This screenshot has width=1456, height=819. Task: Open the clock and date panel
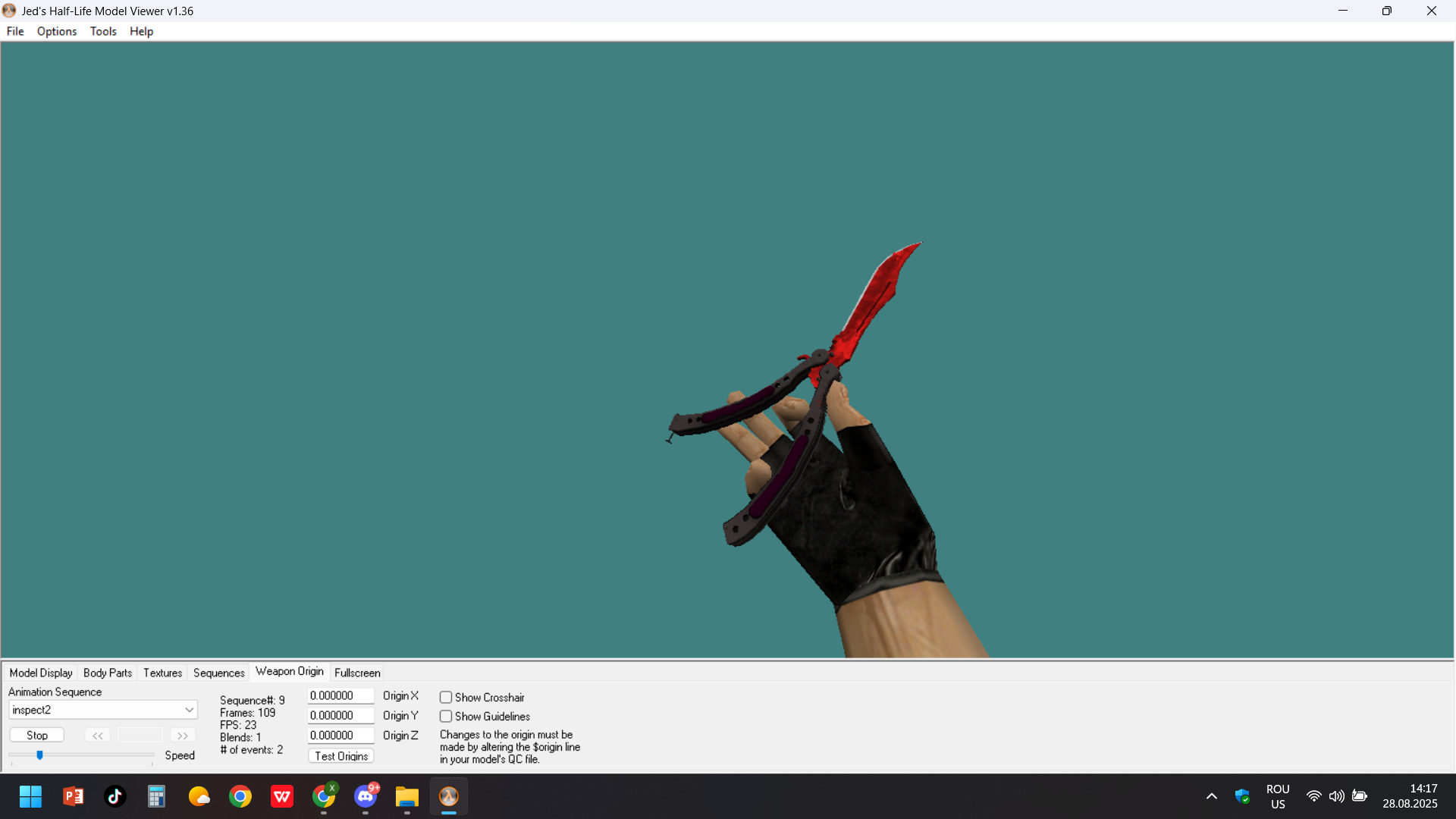[1410, 796]
